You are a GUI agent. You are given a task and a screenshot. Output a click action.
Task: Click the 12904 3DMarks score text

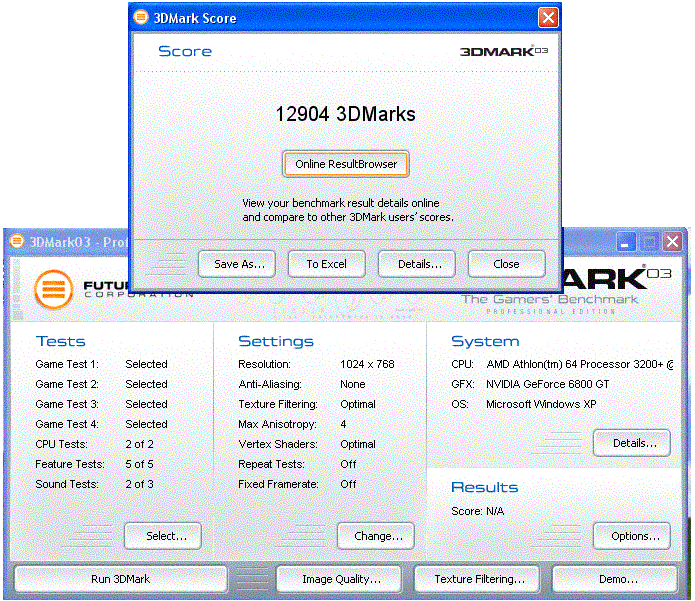(x=345, y=114)
